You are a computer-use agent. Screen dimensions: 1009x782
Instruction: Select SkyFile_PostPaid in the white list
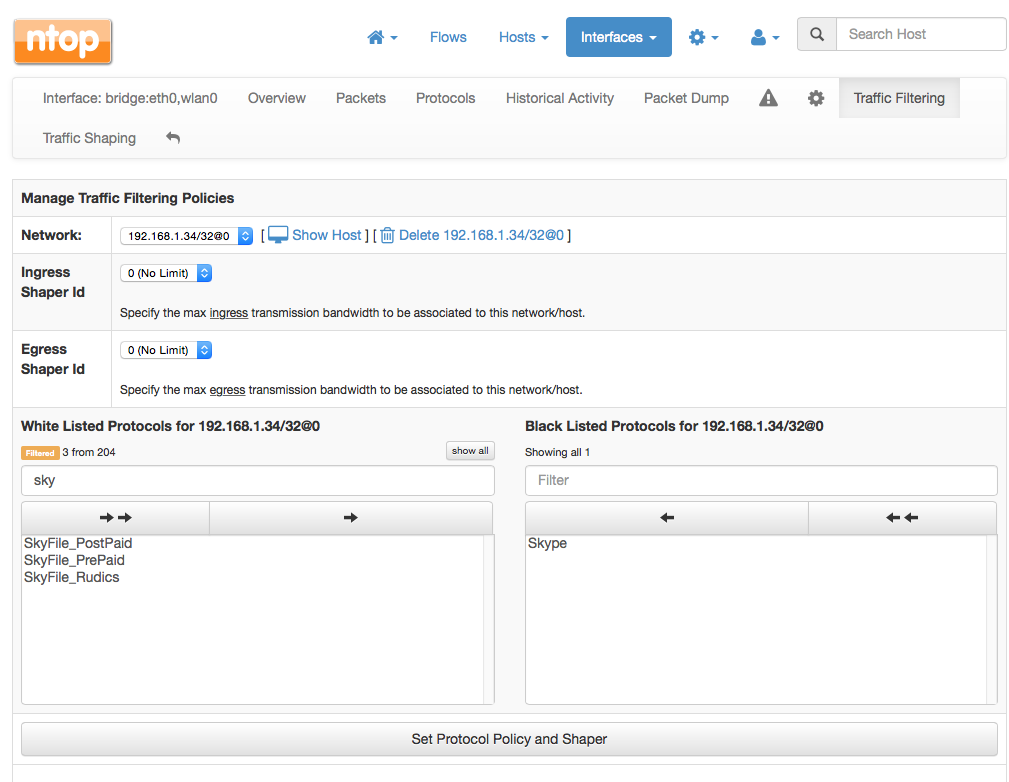pos(78,543)
